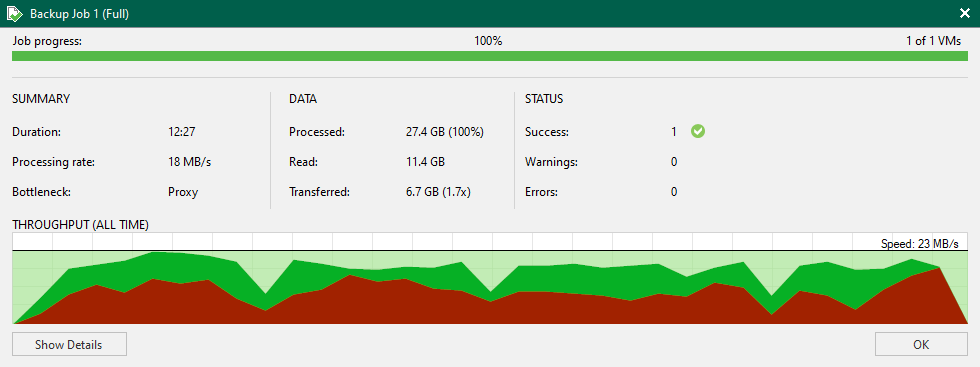Click the green success checkmark icon

coord(698,131)
